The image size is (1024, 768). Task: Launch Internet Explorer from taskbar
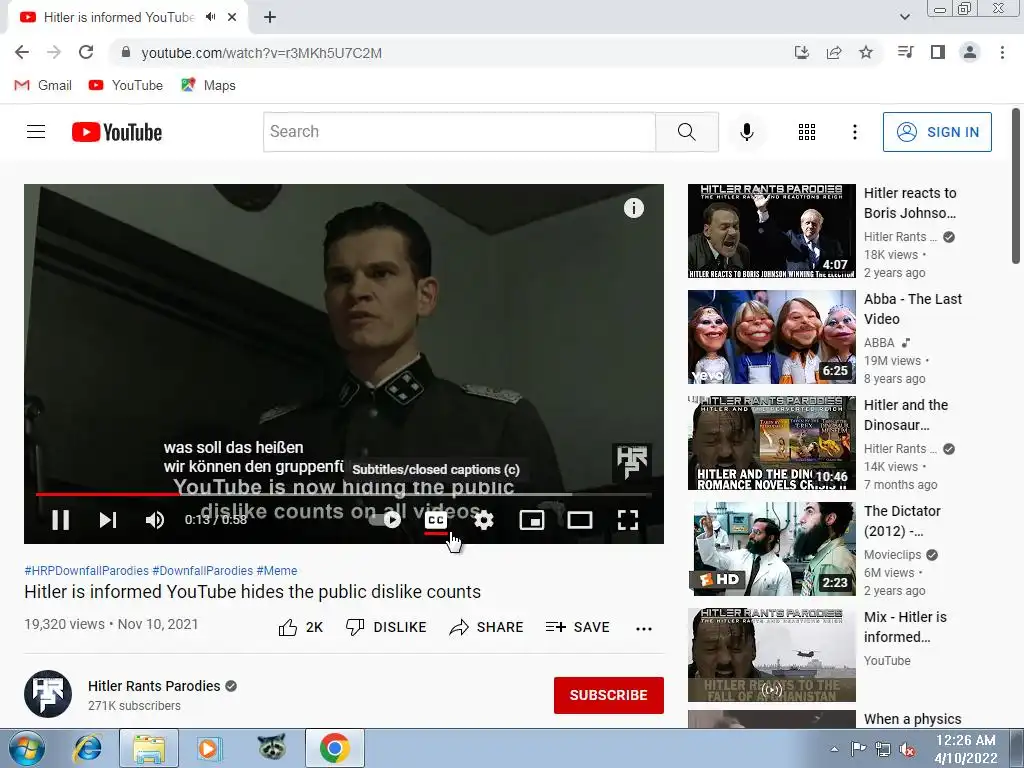click(x=88, y=748)
